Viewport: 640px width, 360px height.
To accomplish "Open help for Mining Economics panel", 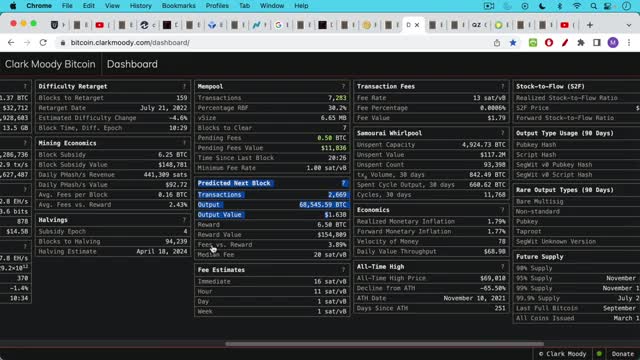I will coord(184,143).
